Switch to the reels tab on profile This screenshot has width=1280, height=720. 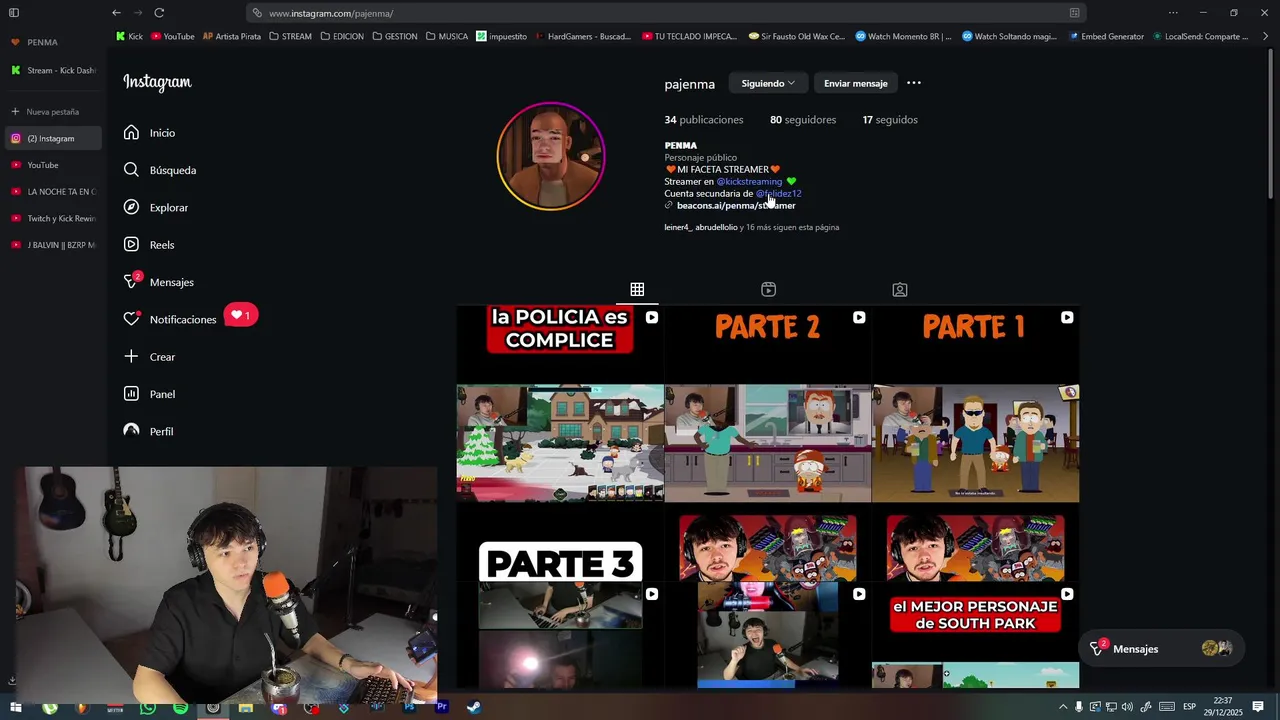click(768, 289)
